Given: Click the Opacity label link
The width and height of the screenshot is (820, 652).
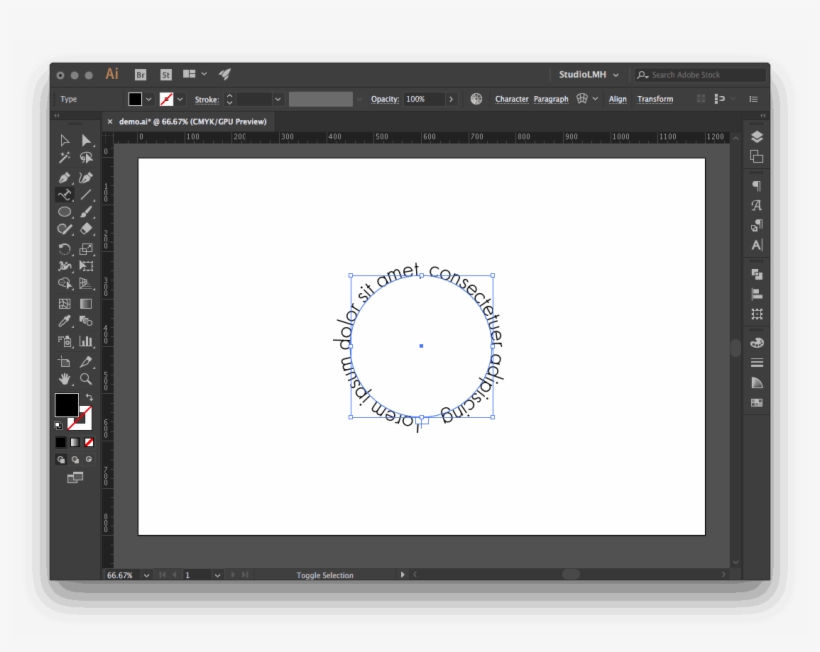Looking at the screenshot, I should point(385,99).
